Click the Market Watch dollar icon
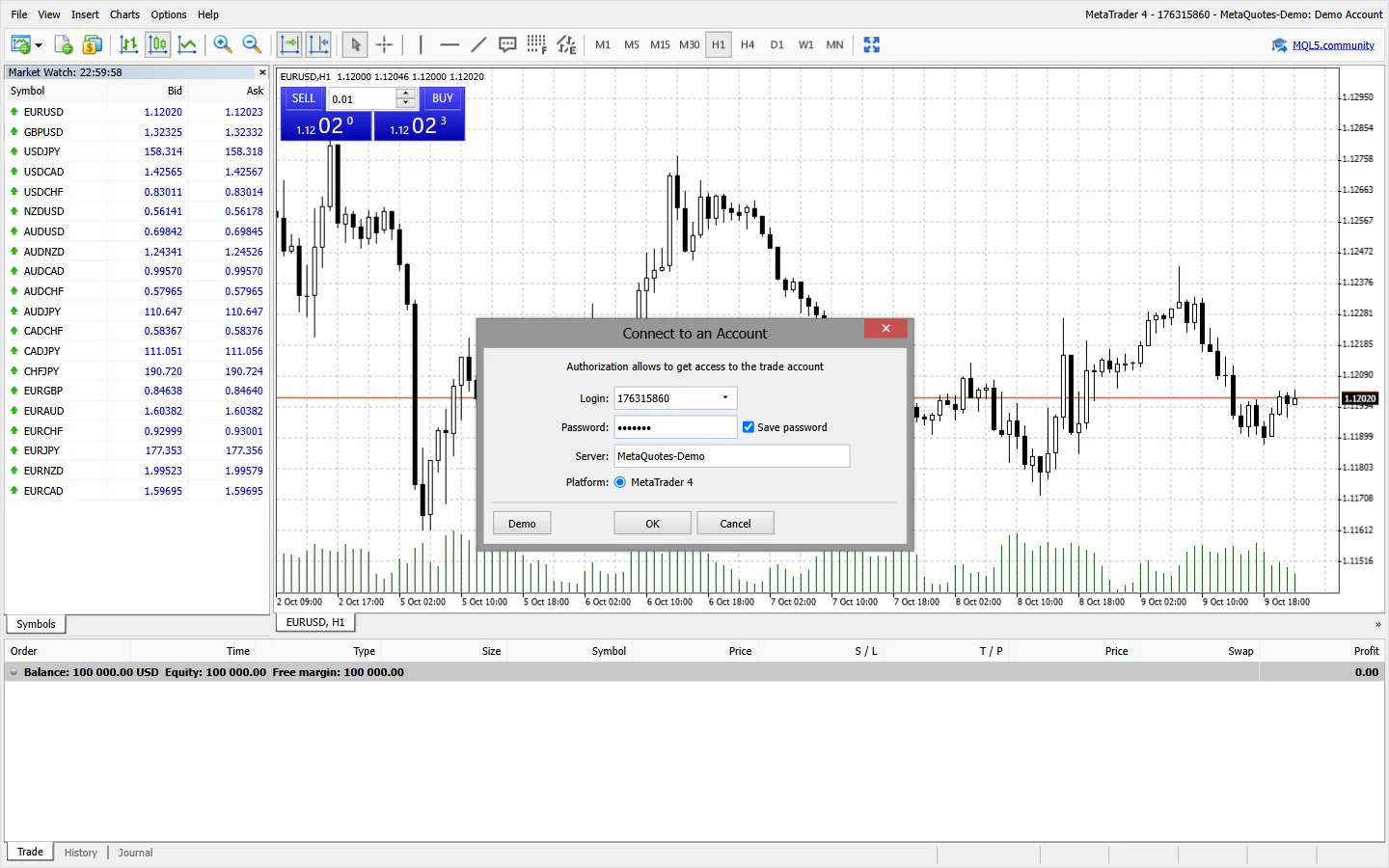 pos(93,44)
